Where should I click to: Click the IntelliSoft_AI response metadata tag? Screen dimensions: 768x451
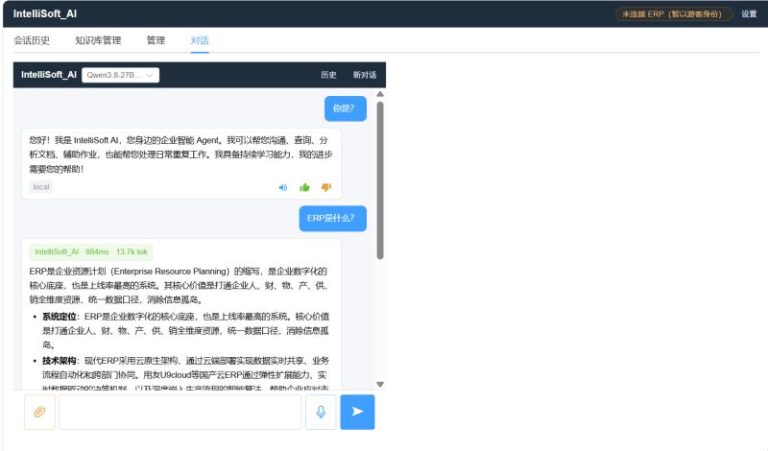click(91, 252)
